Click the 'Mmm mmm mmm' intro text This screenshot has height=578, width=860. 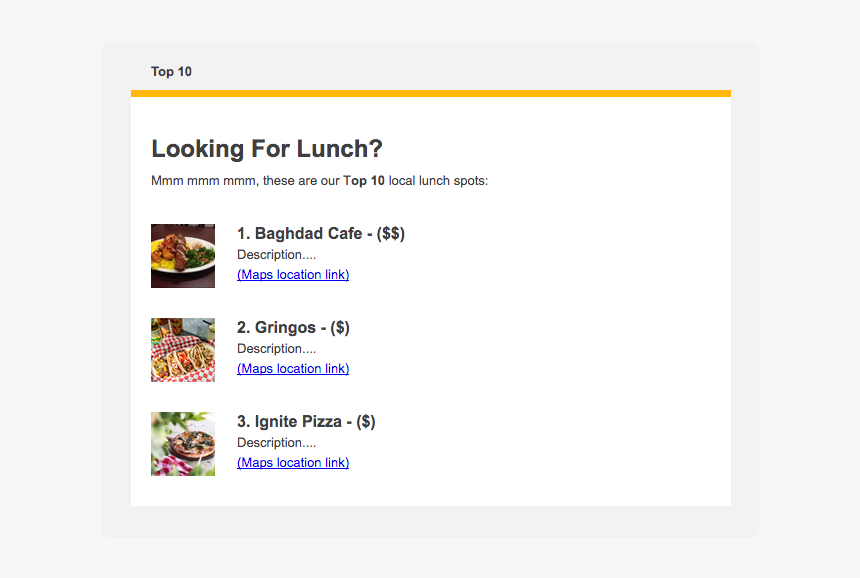(x=203, y=181)
